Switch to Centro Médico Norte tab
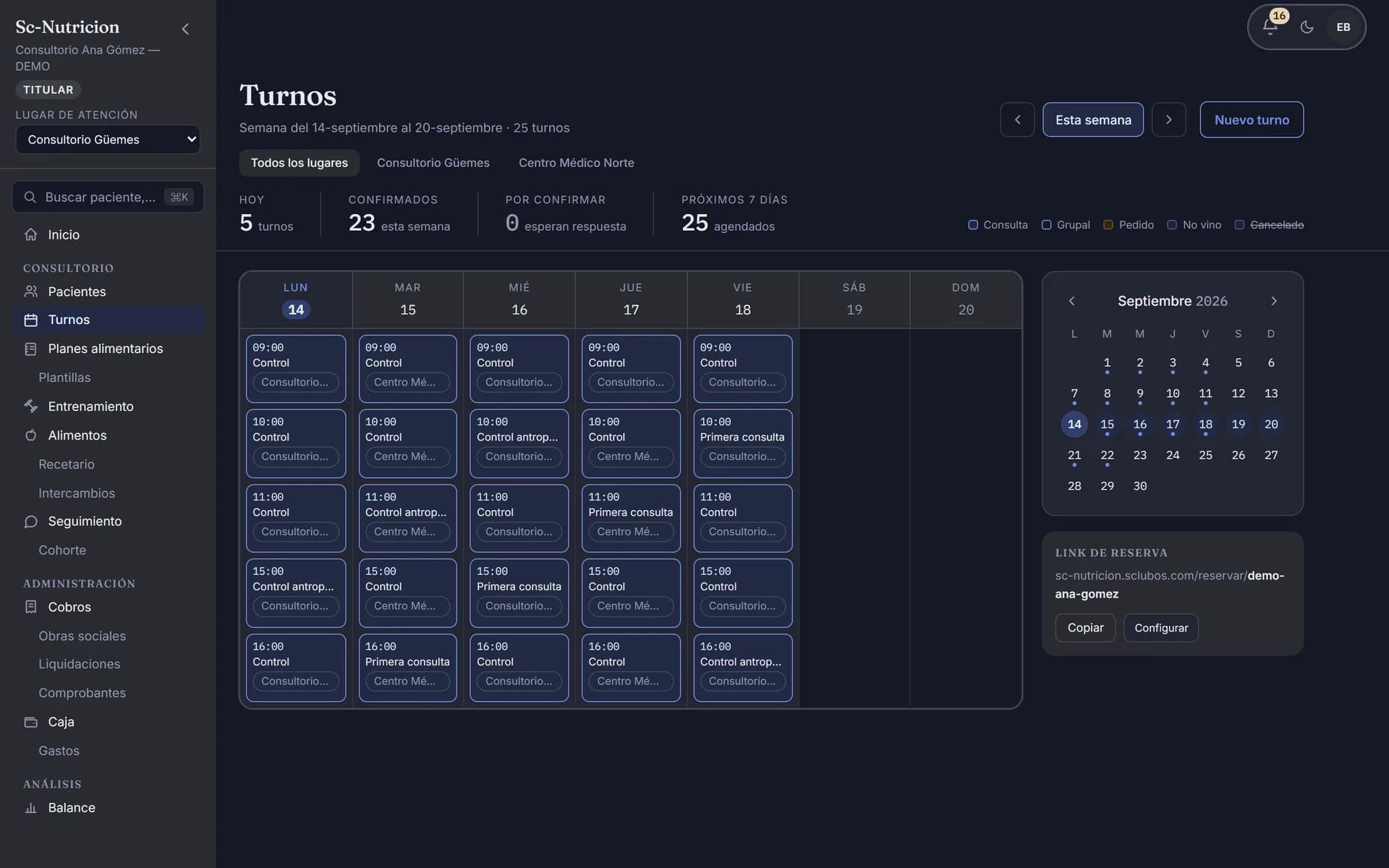 [x=577, y=163]
